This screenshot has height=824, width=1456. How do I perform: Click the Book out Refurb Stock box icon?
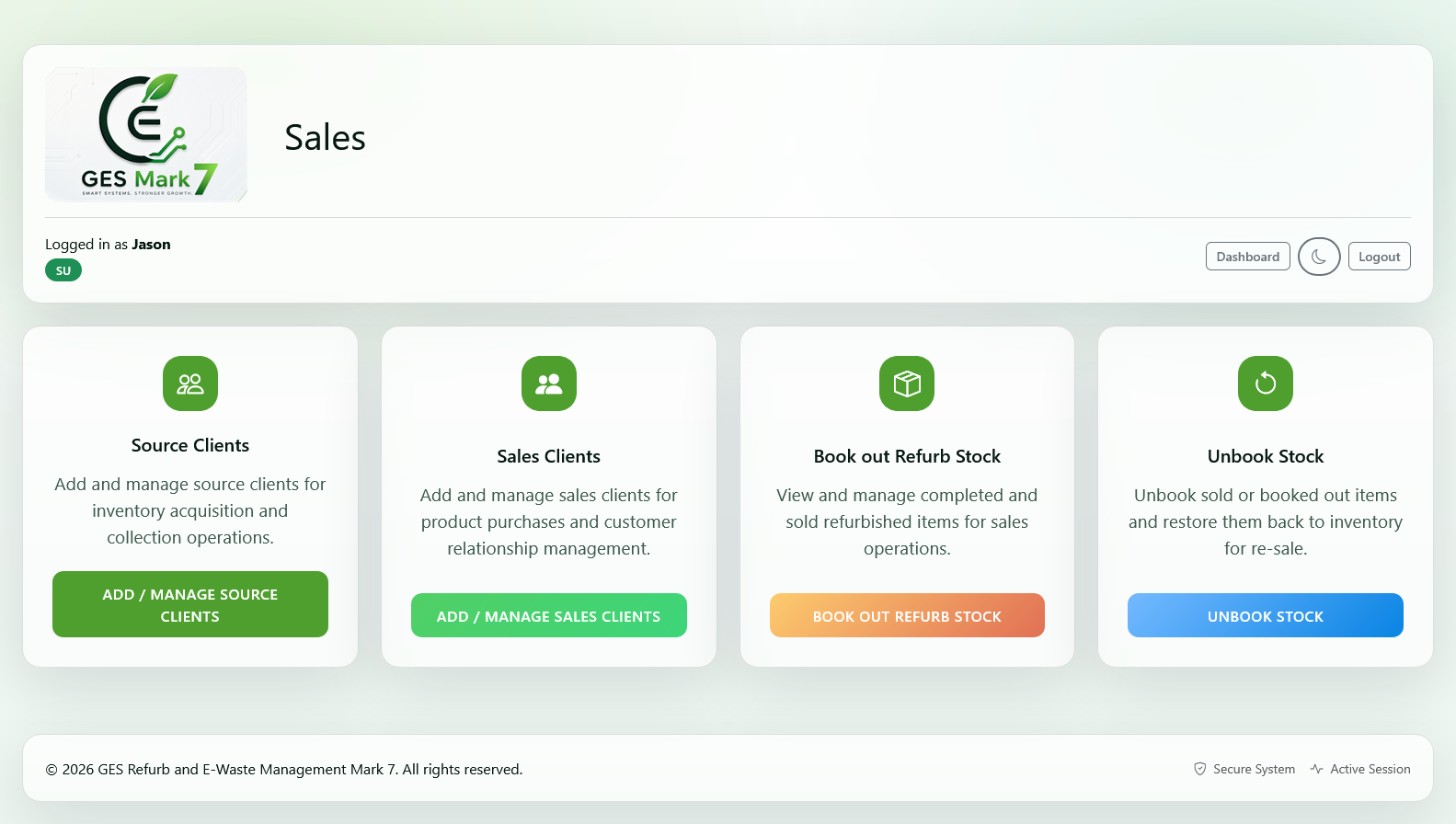[x=907, y=383]
